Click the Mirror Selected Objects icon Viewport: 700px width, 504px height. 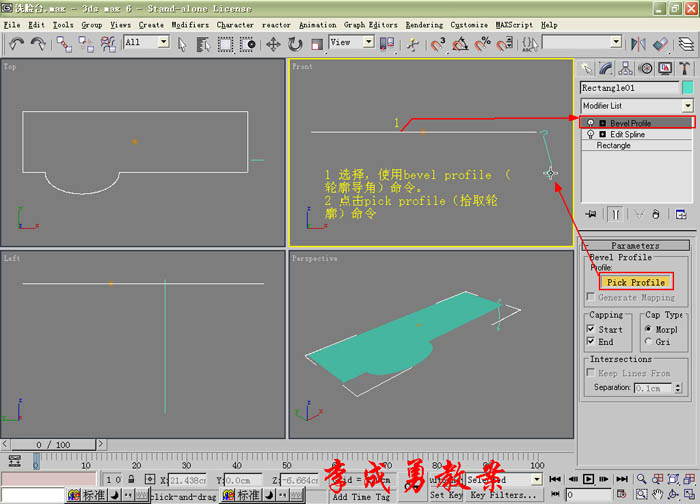[x=638, y=44]
